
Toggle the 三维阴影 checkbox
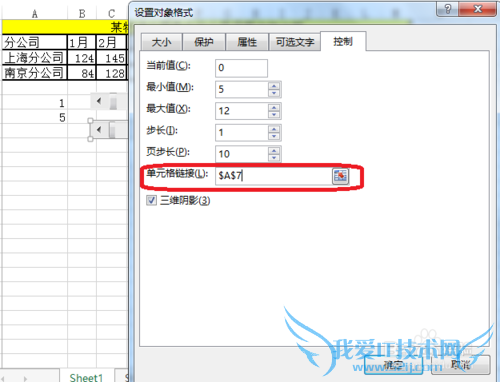[151, 200]
